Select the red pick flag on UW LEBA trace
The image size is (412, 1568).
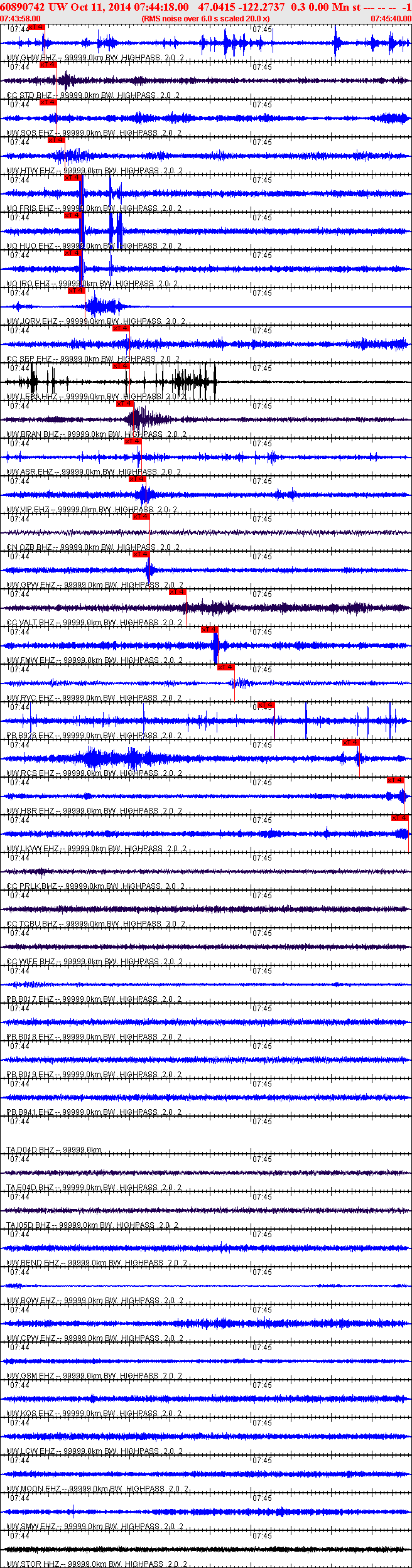tap(121, 366)
